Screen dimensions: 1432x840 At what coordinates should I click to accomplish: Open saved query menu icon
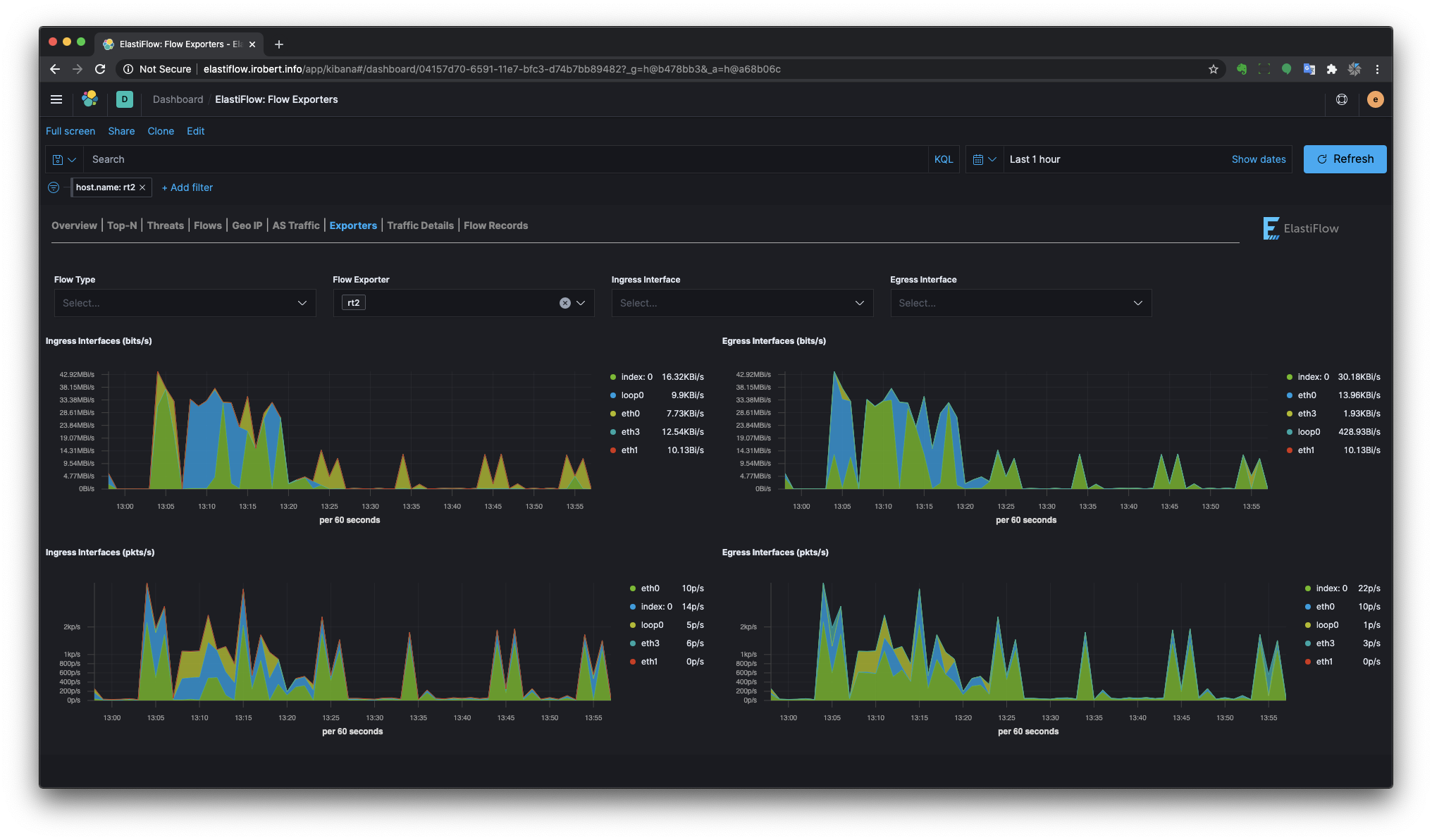click(x=64, y=159)
